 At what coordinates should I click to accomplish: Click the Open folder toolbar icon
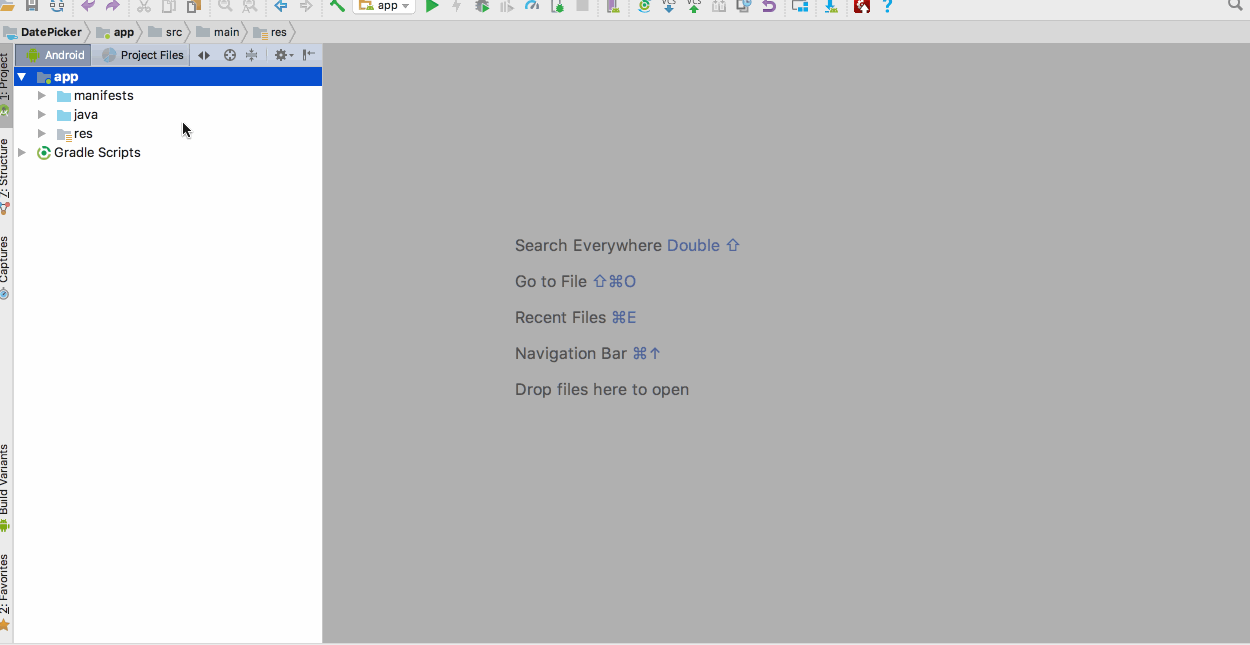pos(7,6)
